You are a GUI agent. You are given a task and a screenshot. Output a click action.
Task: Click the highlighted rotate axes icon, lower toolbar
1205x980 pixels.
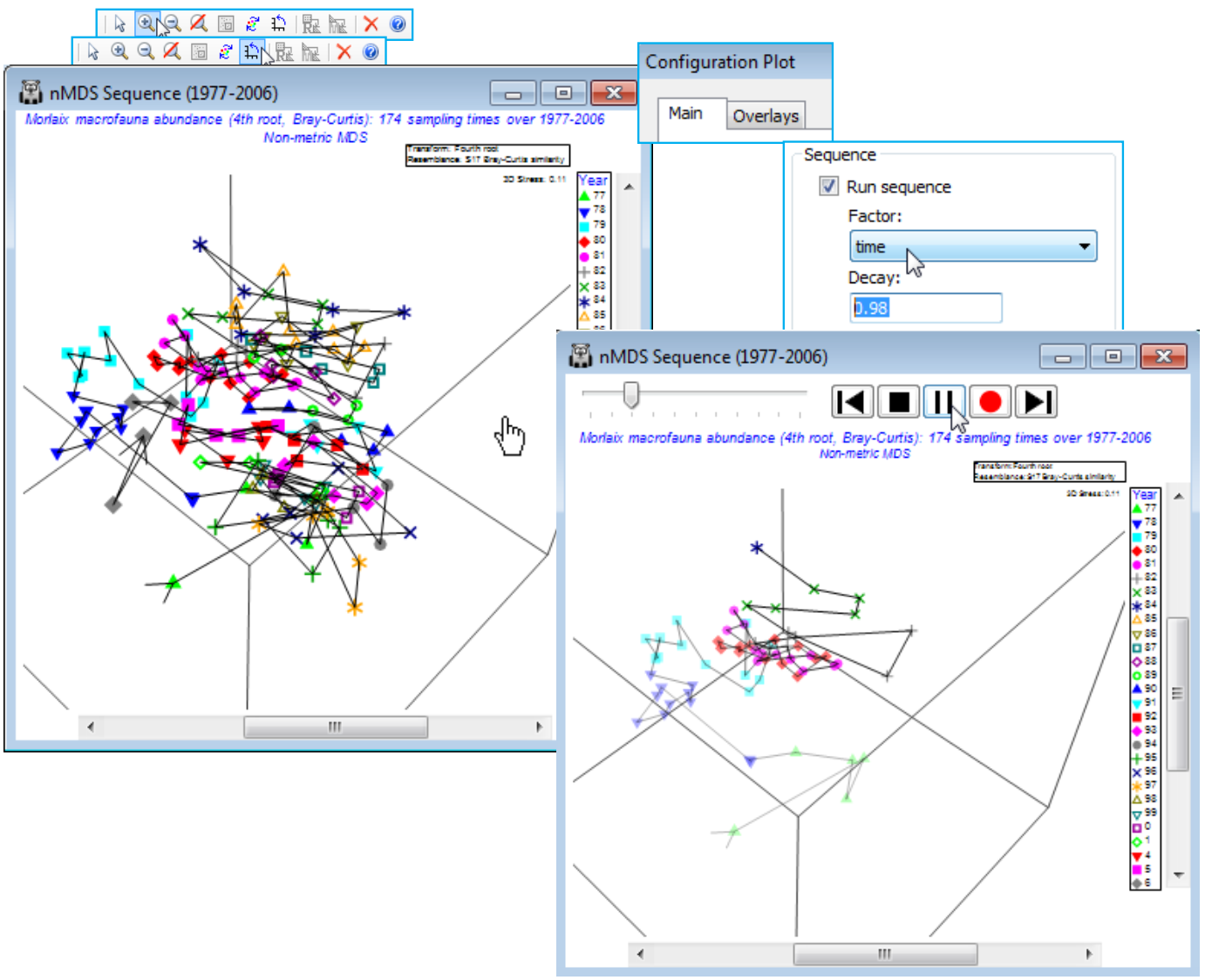point(252,51)
